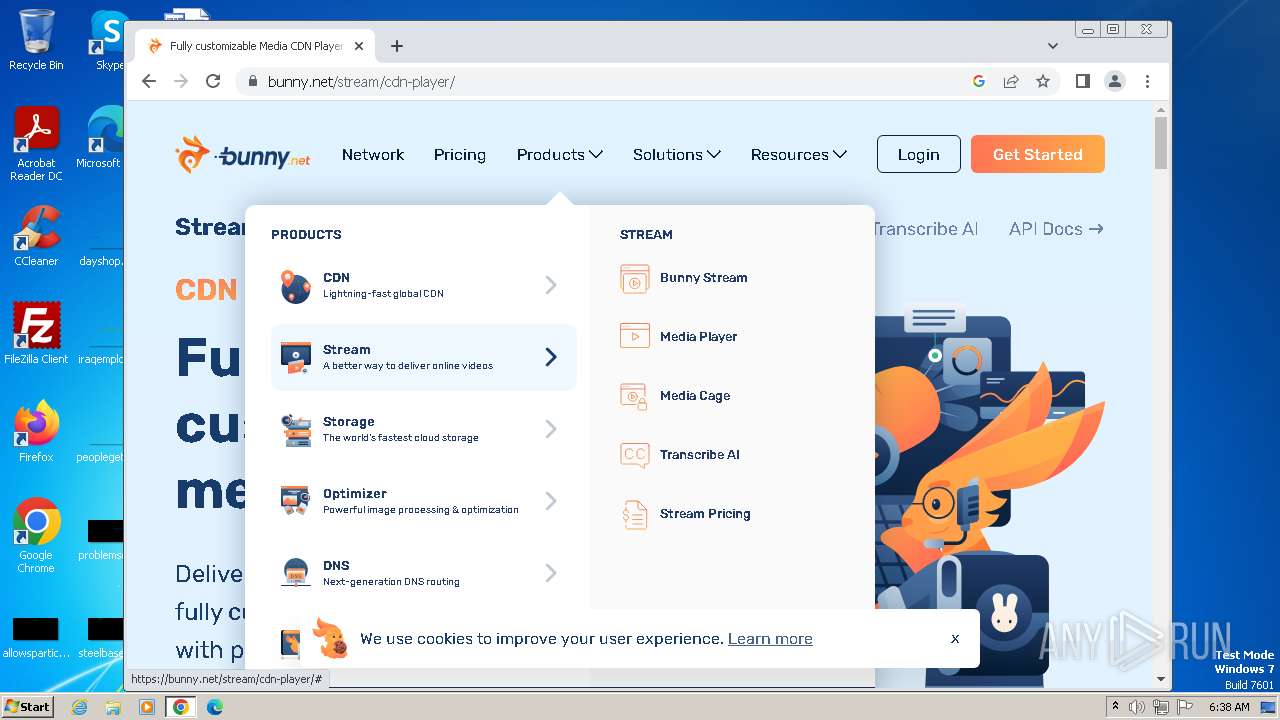
Task: Select the Optimizer product icon
Action: pyautogui.click(x=295, y=502)
